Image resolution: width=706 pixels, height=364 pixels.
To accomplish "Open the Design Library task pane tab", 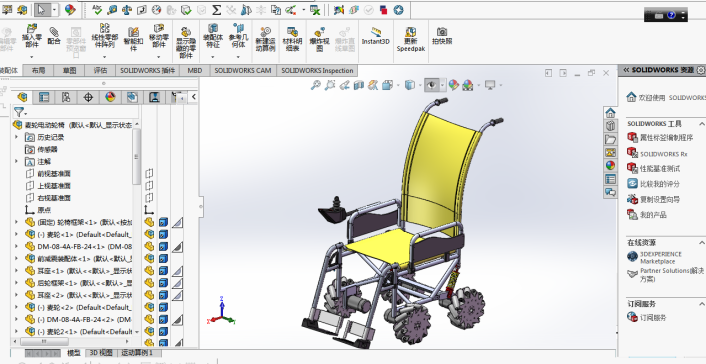I will coord(610,126).
